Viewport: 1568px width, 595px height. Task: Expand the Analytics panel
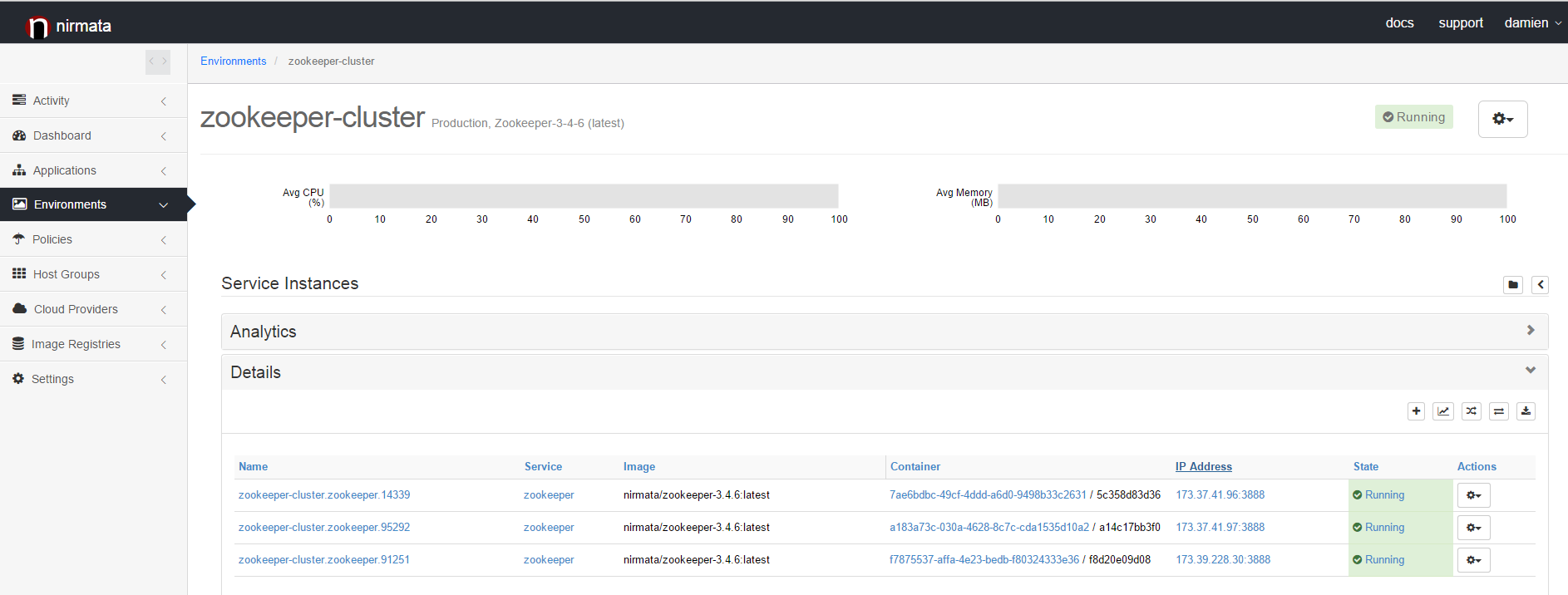coord(885,332)
